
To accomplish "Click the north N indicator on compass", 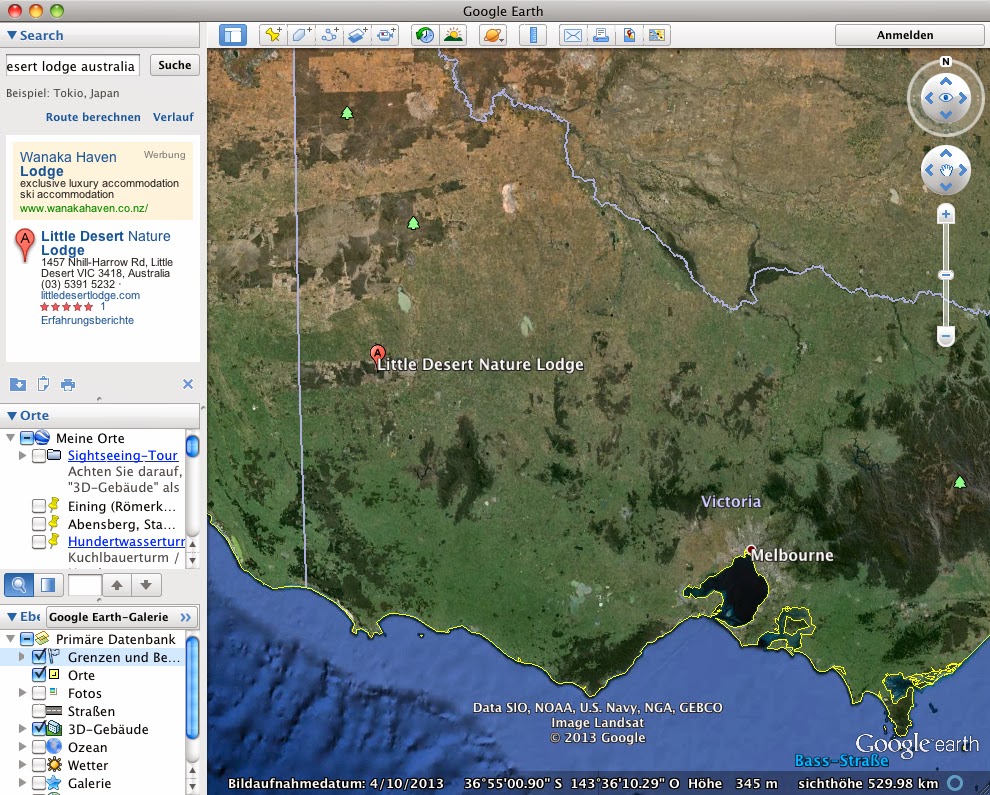I will 945,61.
